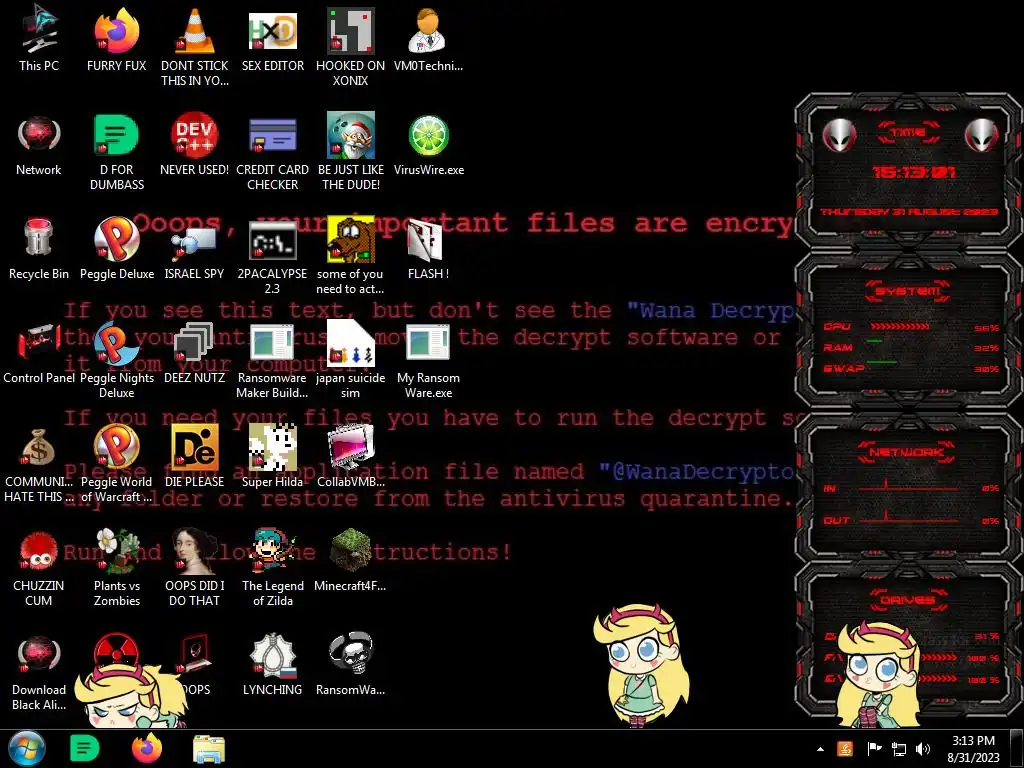Open the D FOR DUMBASS green icon
The image size is (1024, 768).
coord(117,152)
